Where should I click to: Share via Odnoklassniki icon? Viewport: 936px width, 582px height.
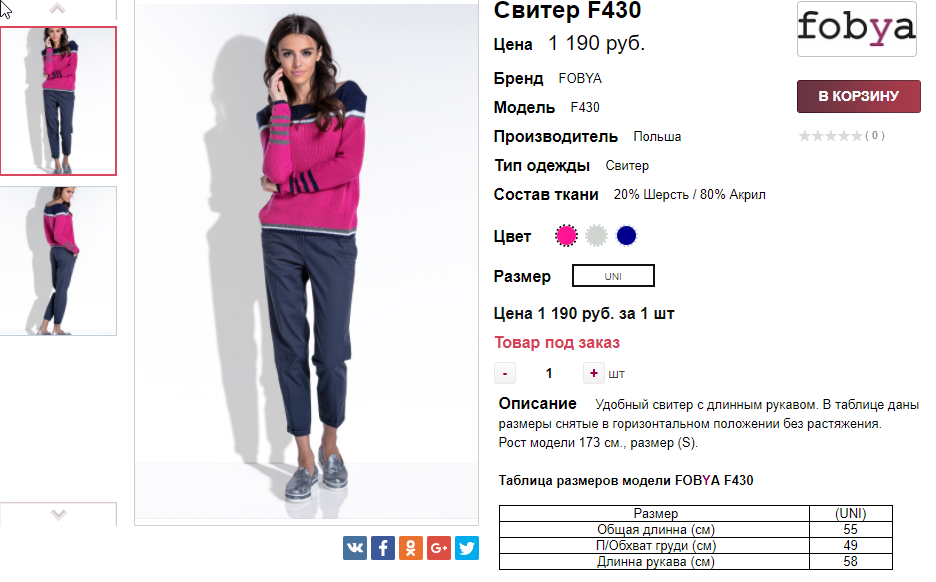411,548
